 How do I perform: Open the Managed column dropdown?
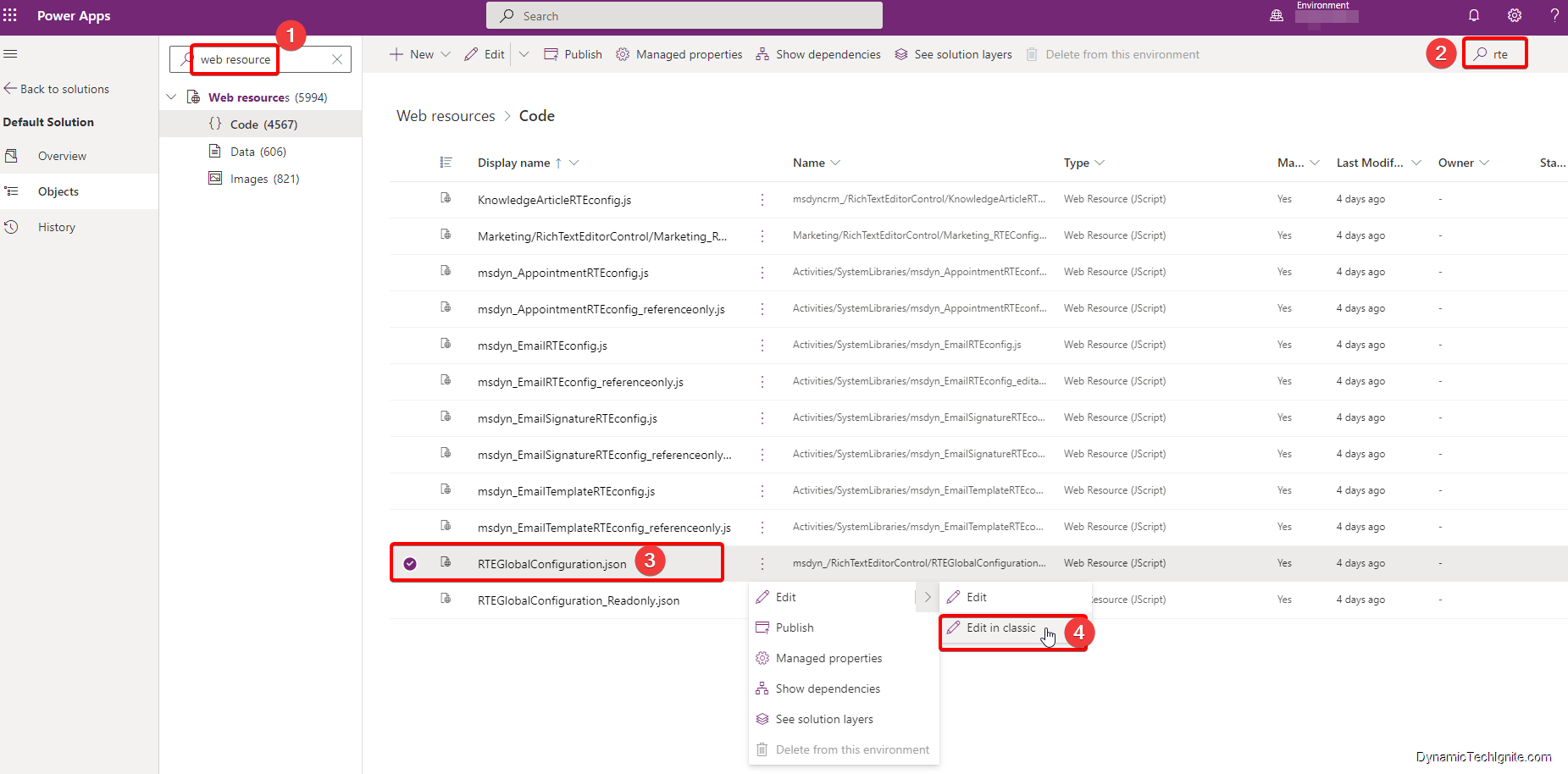point(1315,163)
